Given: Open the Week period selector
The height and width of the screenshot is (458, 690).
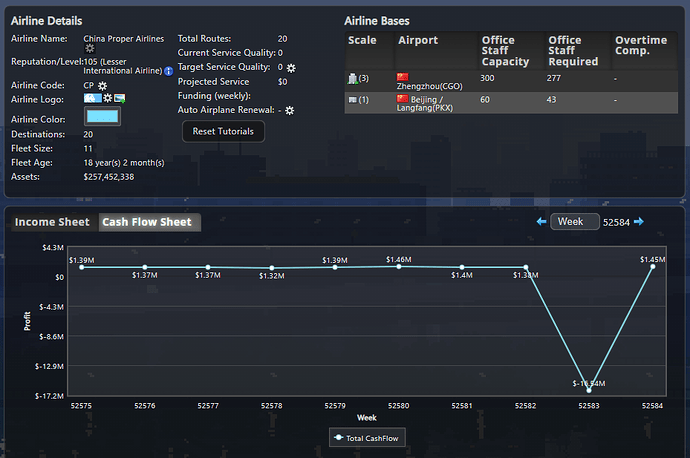Looking at the screenshot, I should coord(575,222).
